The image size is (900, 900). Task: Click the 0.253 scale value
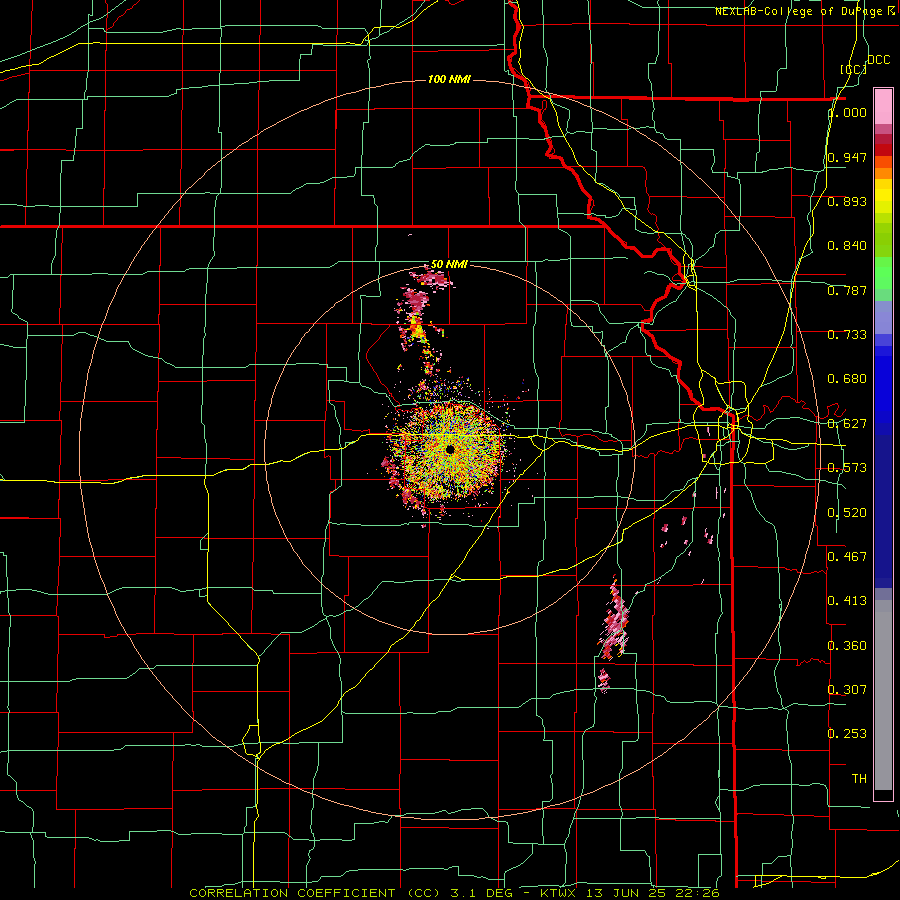coord(847,734)
